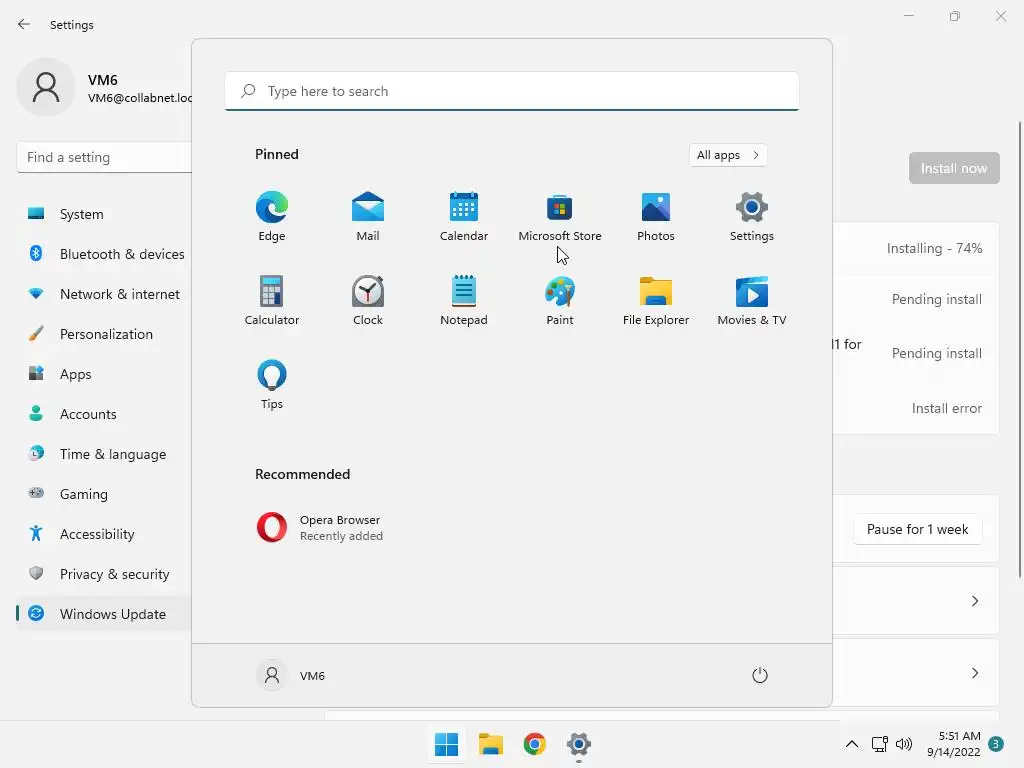Image resolution: width=1024 pixels, height=768 pixels.
Task: Launch Google Chrome from the taskbar
Action: click(534, 744)
